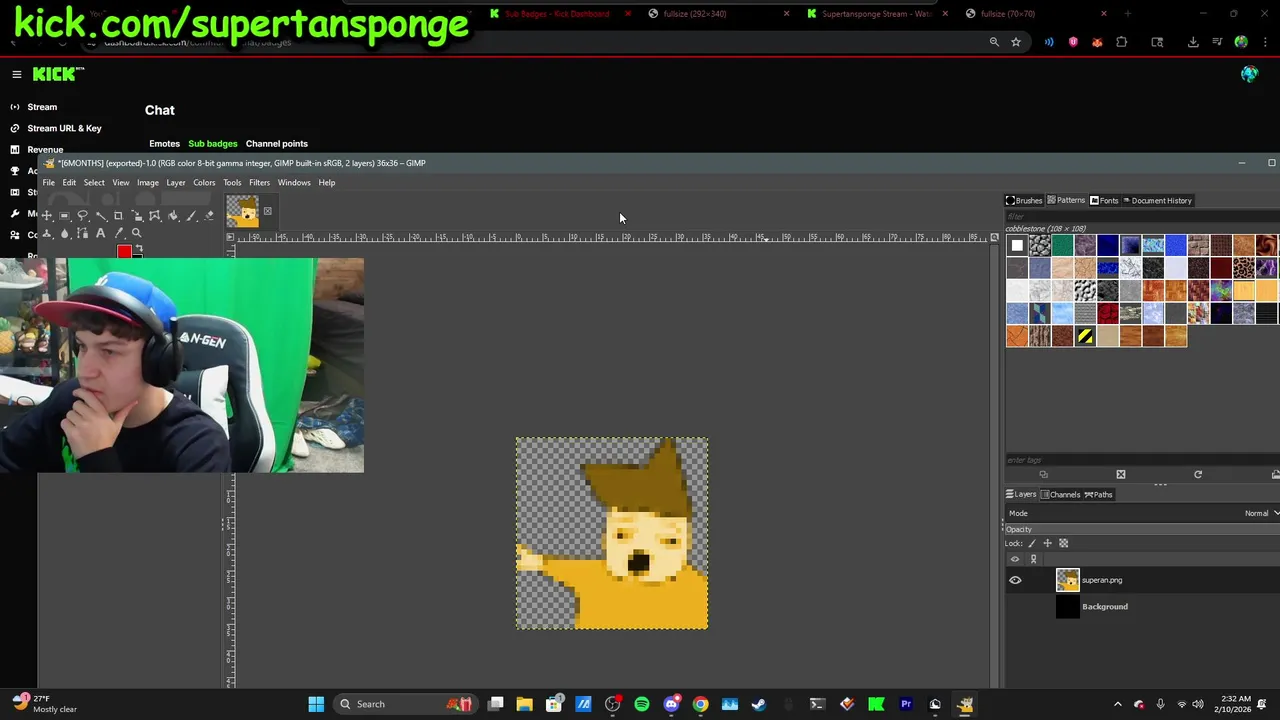The width and height of the screenshot is (1280, 720).
Task: Select the Unified Transform tool
Action: coord(136,215)
